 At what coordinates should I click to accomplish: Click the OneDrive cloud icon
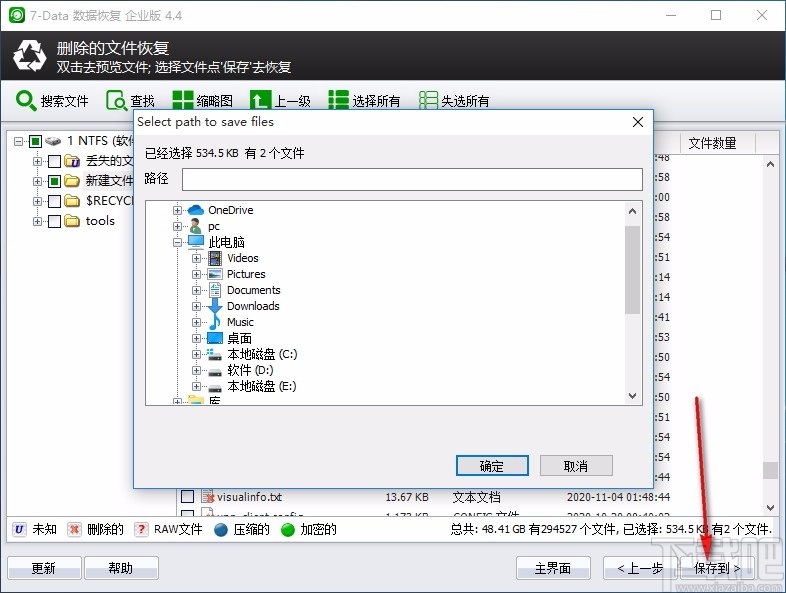195,210
